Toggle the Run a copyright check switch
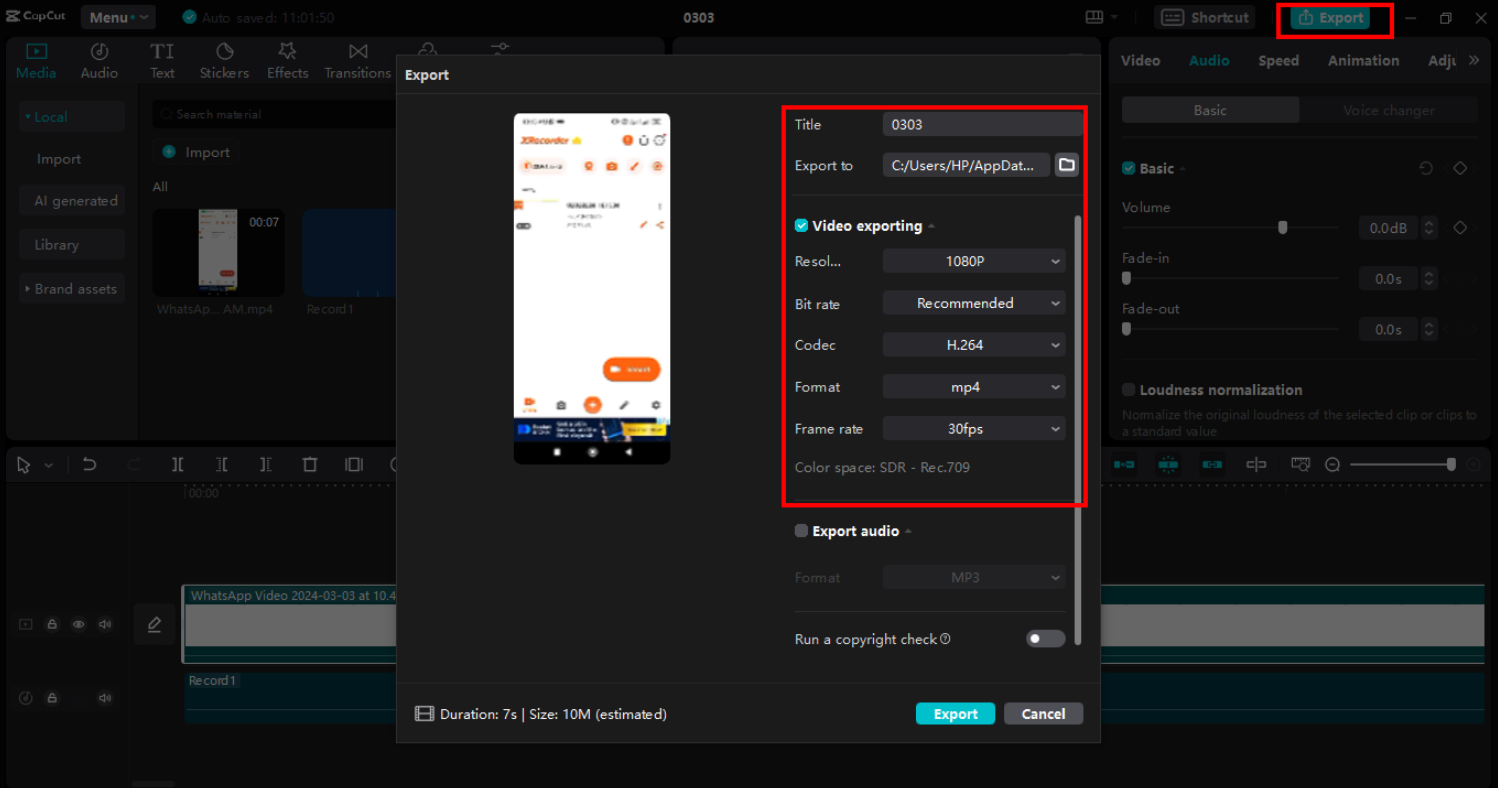The image size is (1498, 788). pos(1046,639)
